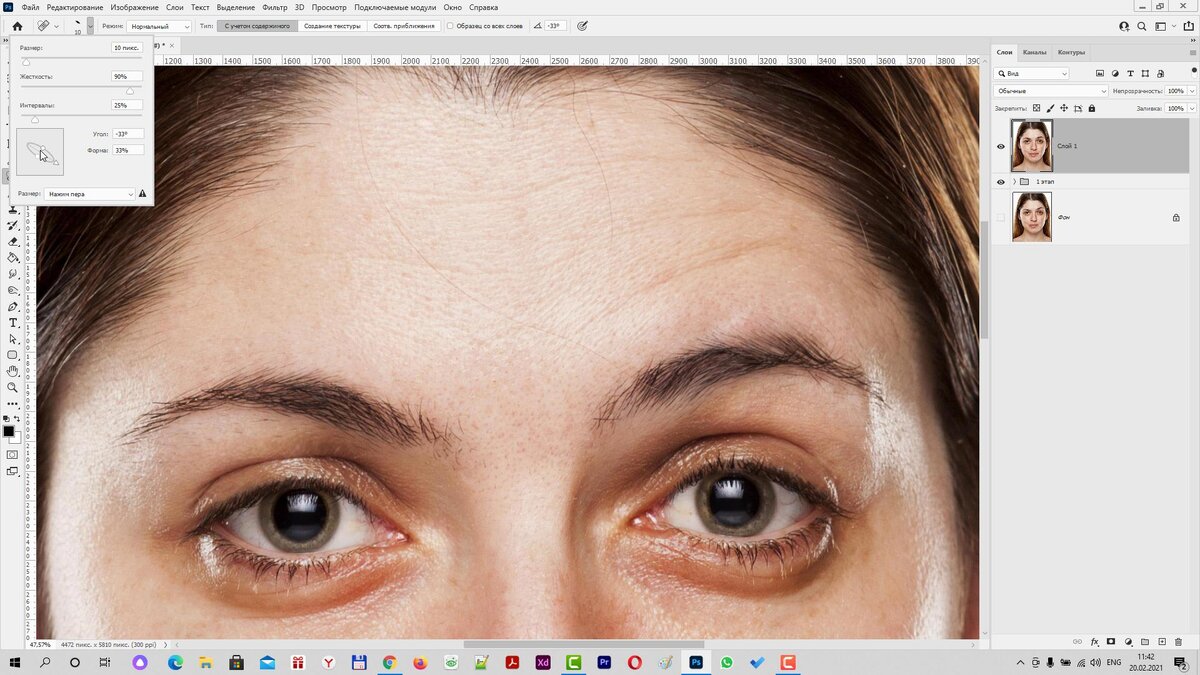1200x675 pixels.
Task: Switch to the Контуры tab
Action: tap(1071, 52)
